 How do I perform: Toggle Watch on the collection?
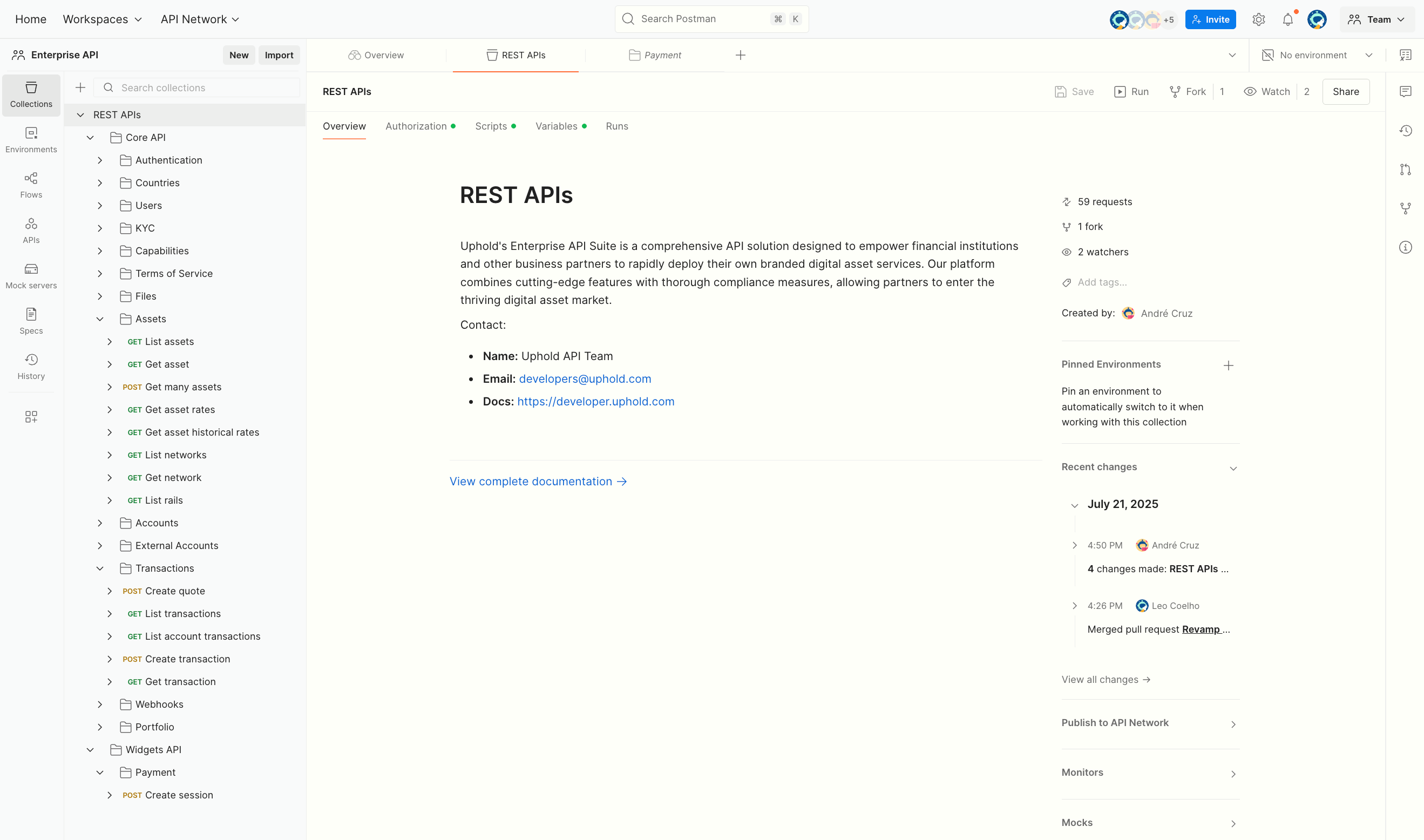coord(1267,92)
